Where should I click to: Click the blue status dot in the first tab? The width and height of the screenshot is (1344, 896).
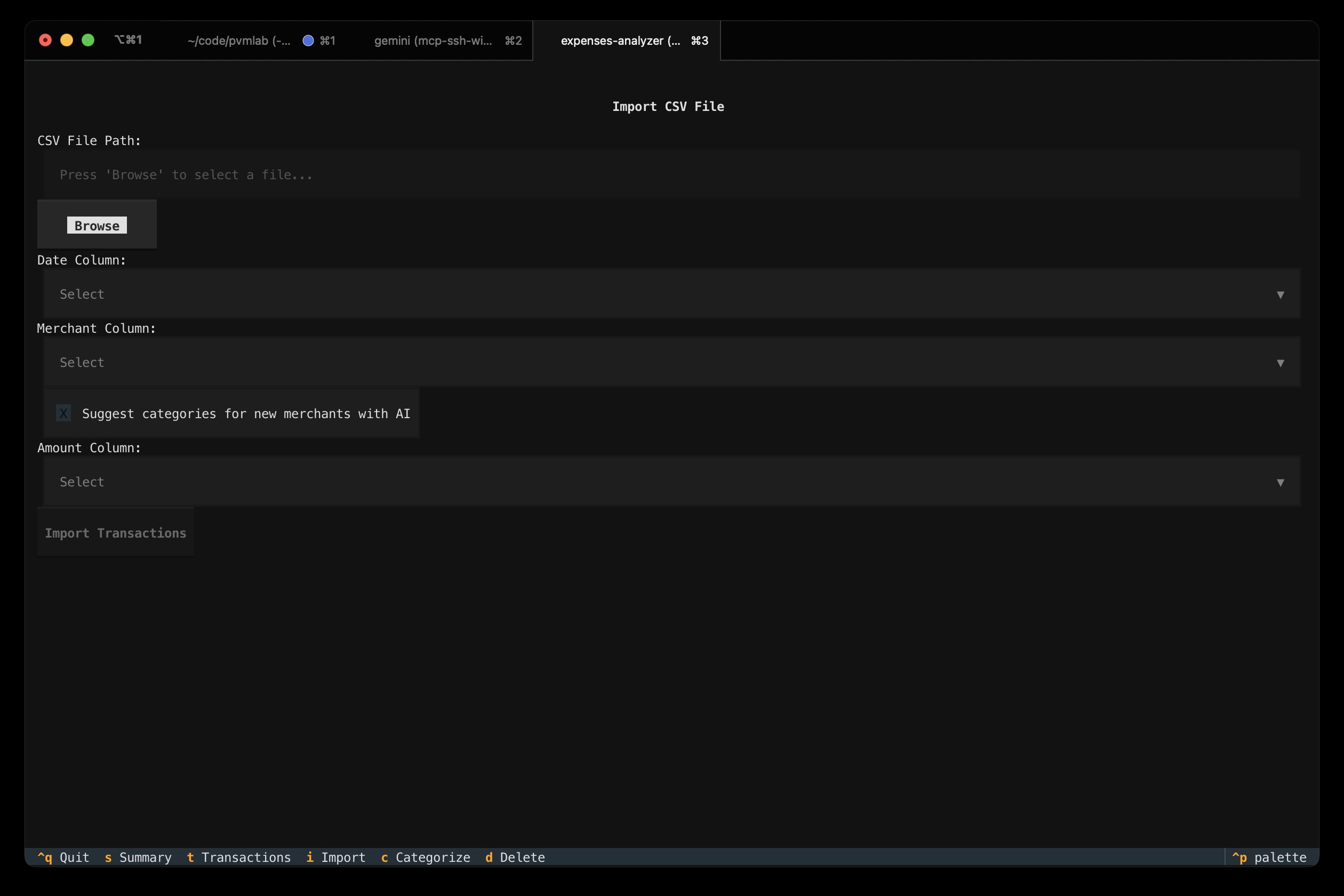pos(307,40)
